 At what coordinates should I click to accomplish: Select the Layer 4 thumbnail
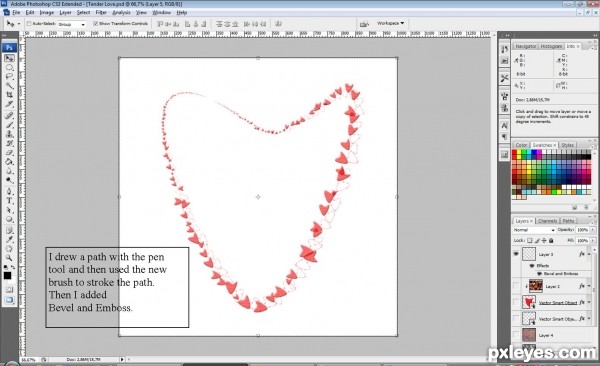coord(529,335)
